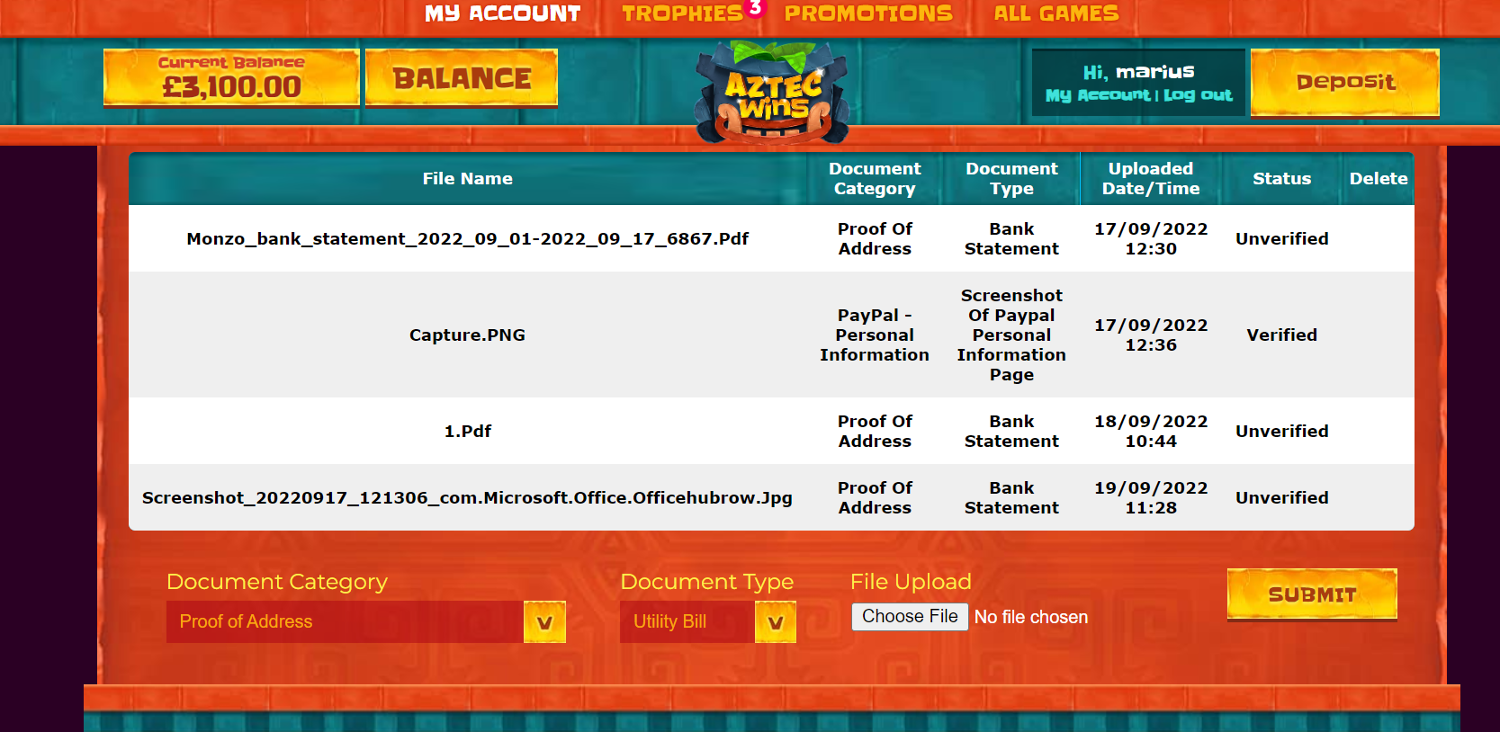Click the Trophies notification badge

755,8
